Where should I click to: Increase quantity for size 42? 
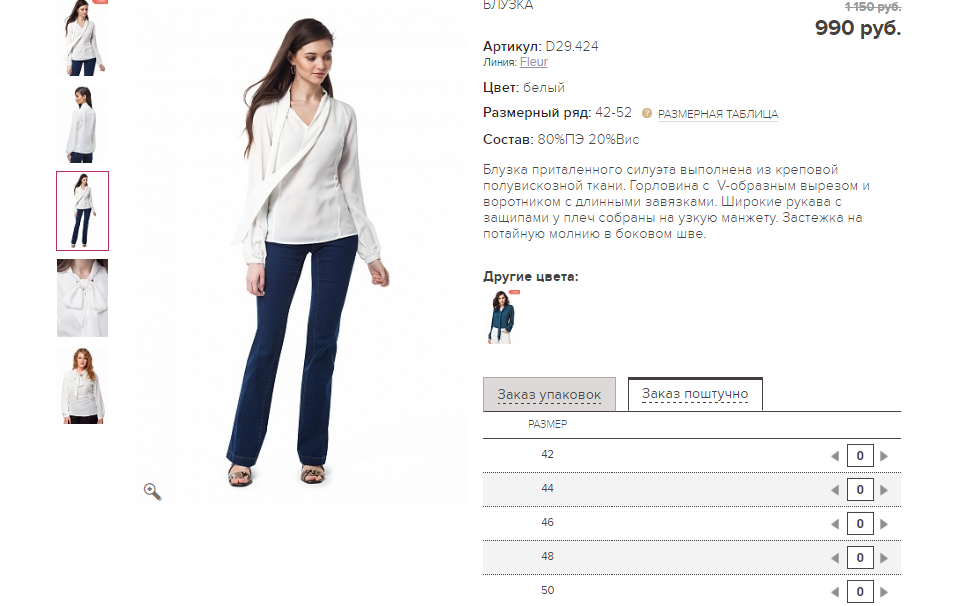(x=884, y=456)
